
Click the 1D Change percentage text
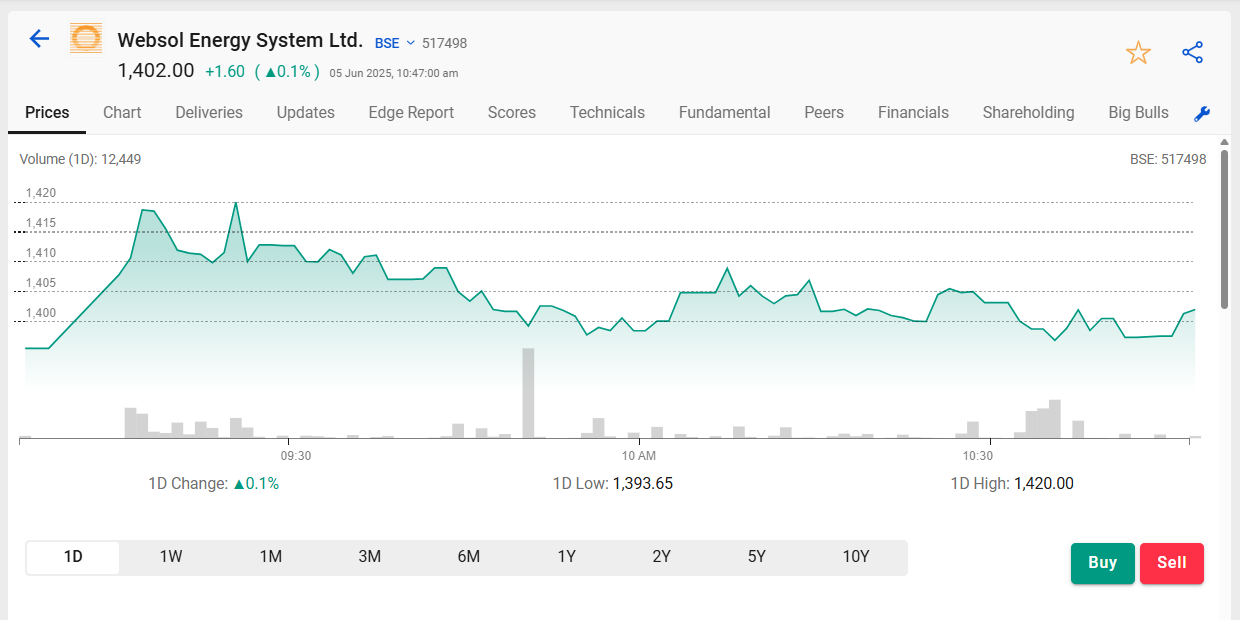pyautogui.click(x=256, y=484)
